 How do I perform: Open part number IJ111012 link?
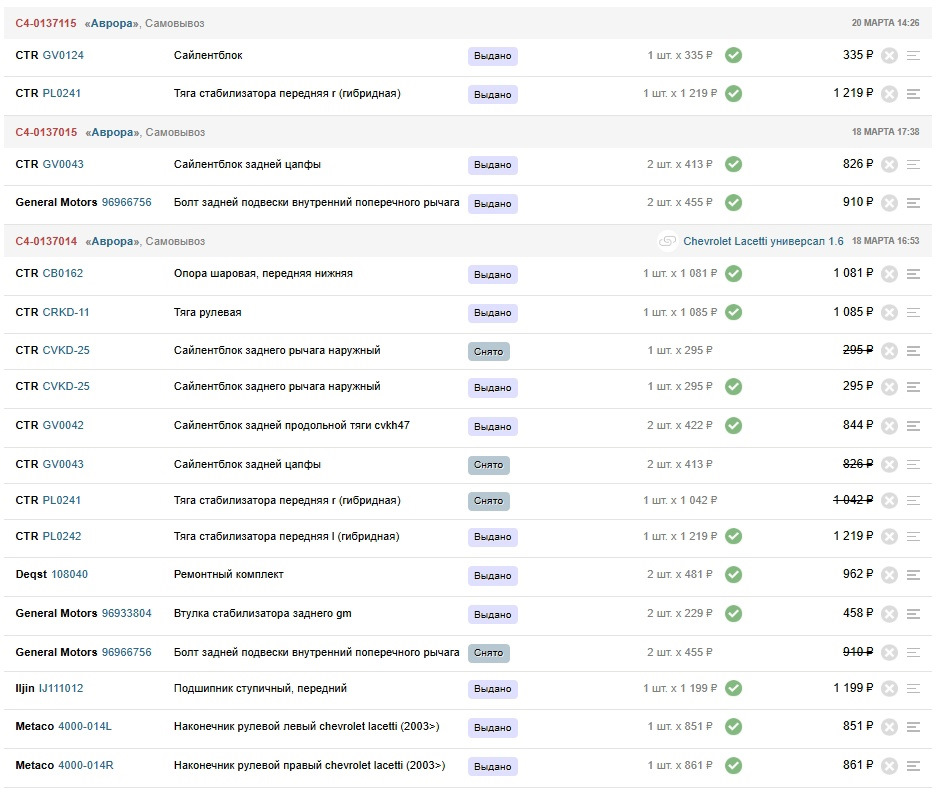[61, 688]
